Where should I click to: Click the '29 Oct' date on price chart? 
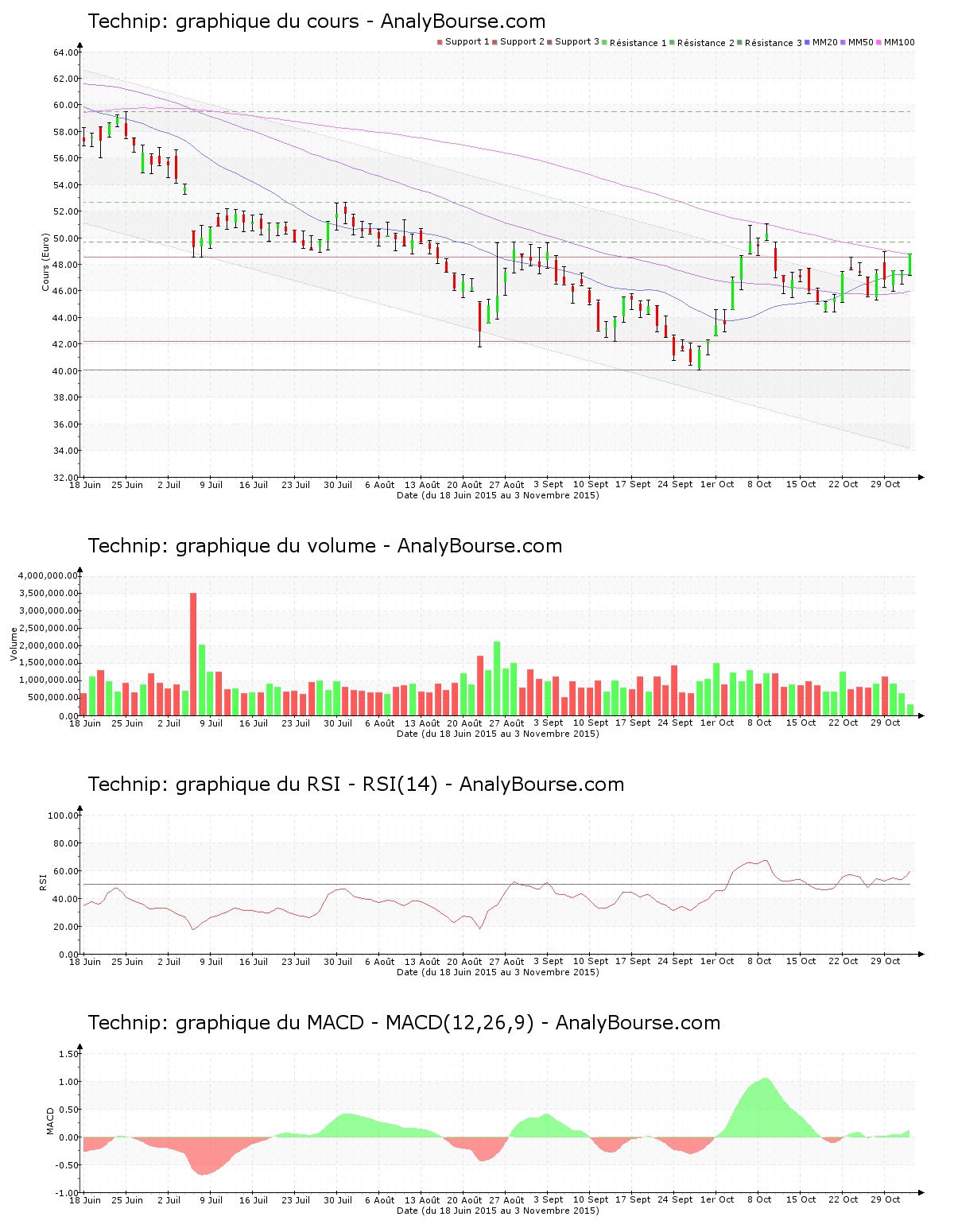(x=886, y=485)
